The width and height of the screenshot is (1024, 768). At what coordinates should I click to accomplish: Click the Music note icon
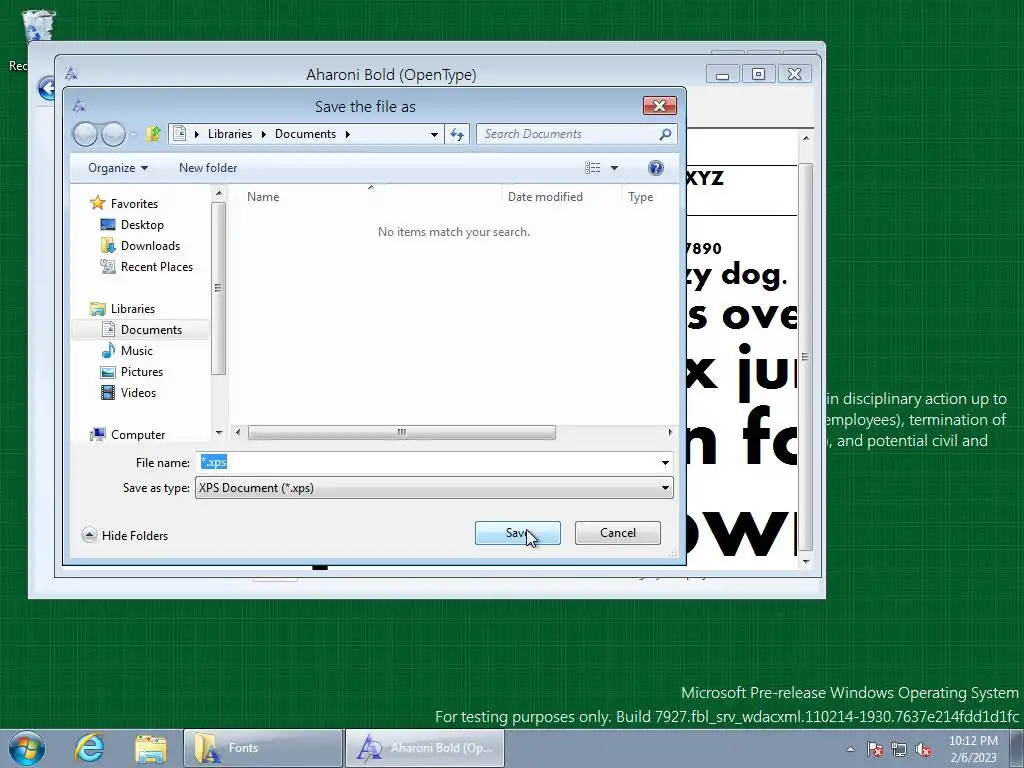[108, 351]
